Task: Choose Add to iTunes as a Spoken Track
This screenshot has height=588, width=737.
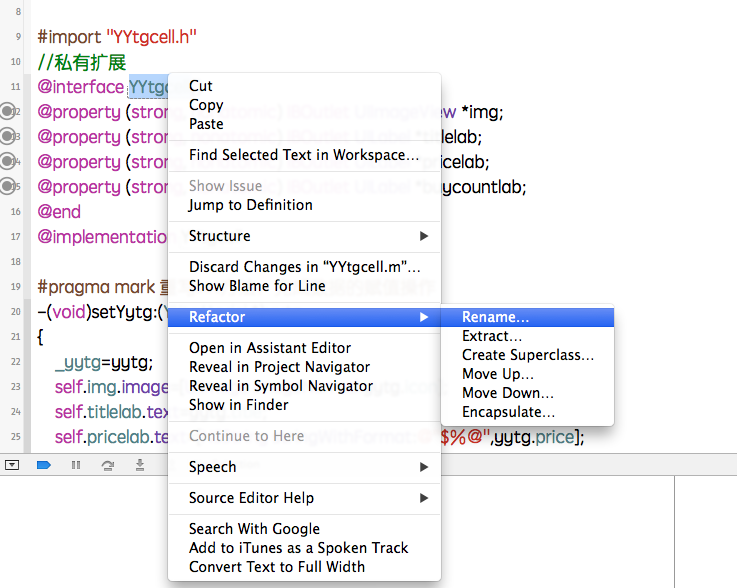Action: (x=304, y=548)
